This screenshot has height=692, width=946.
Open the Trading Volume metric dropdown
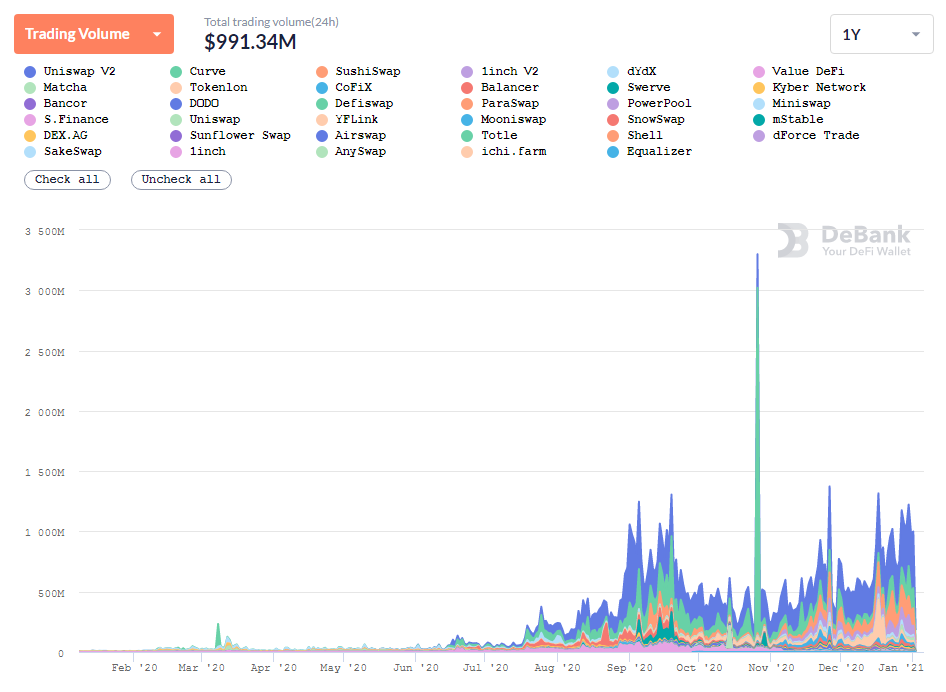pyautogui.click(x=94, y=34)
